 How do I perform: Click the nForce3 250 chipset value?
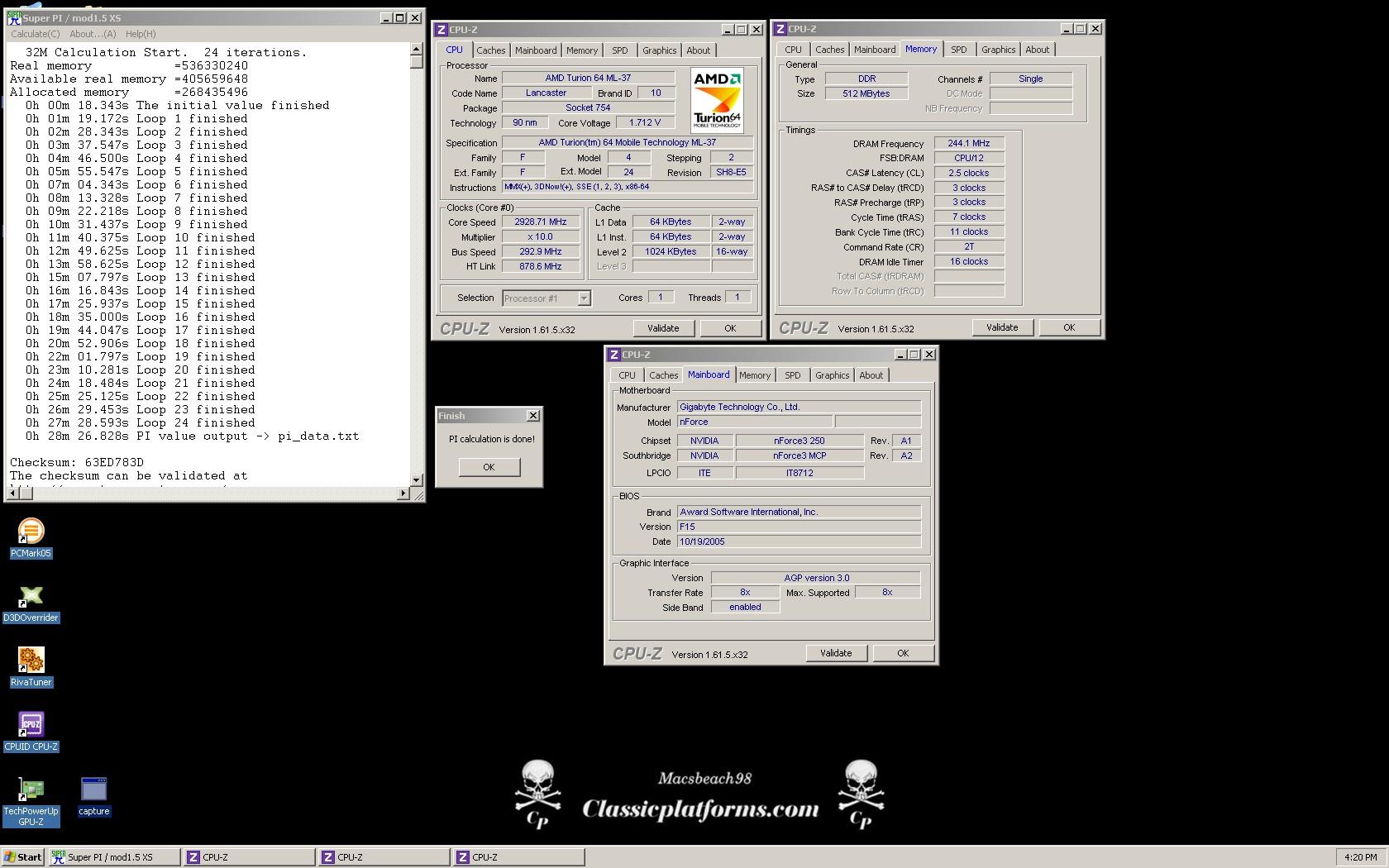800,441
